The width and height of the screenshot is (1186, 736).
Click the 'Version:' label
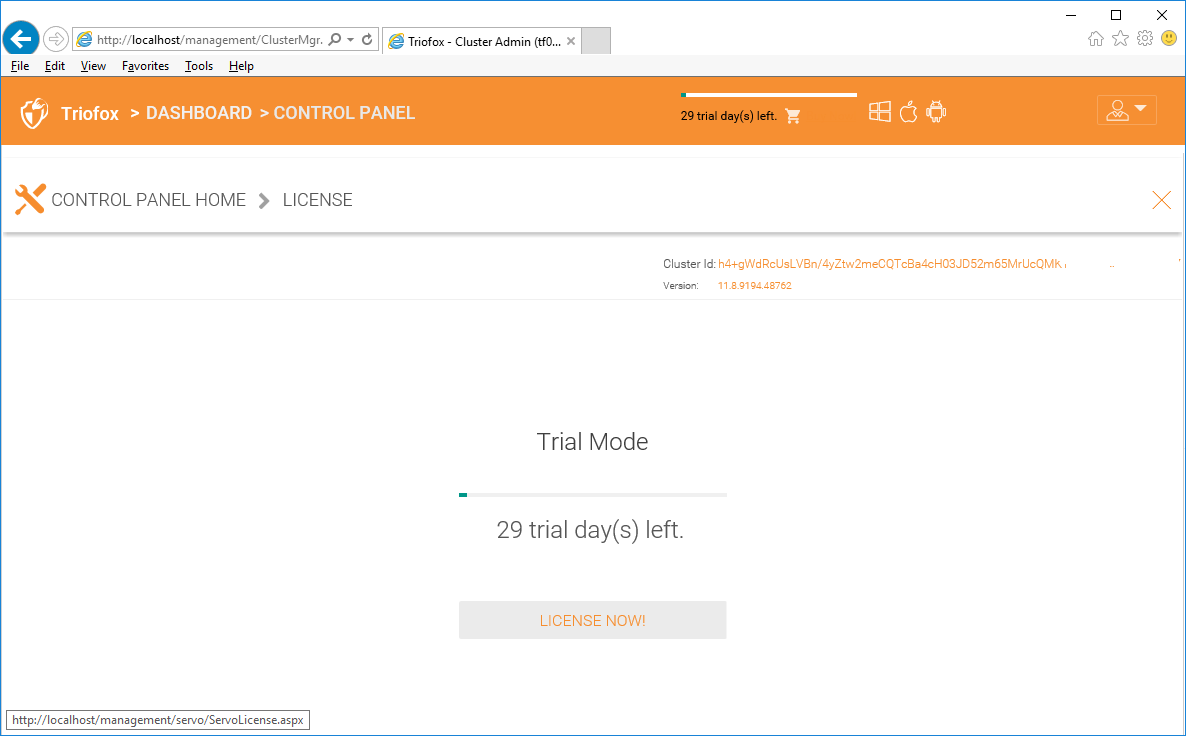[681, 286]
